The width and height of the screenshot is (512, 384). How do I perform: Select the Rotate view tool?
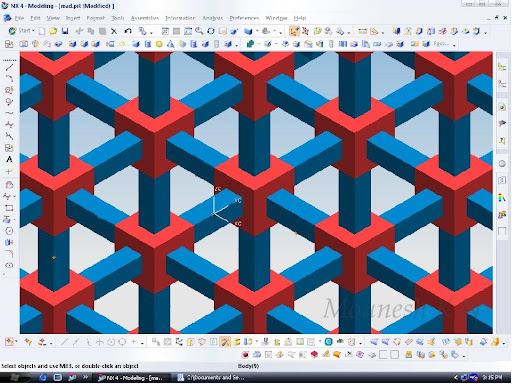tap(211, 31)
